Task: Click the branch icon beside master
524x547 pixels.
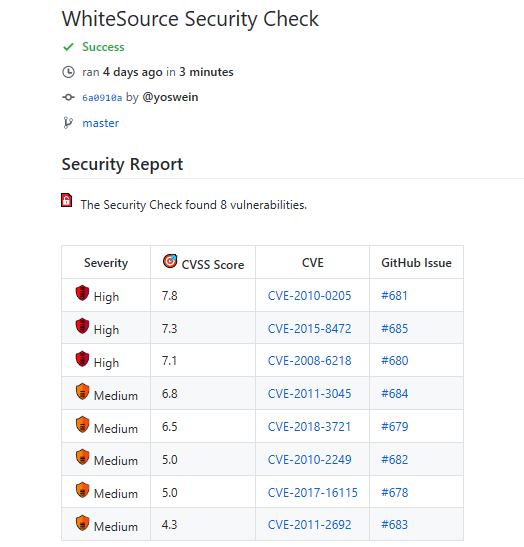Action: (x=68, y=123)
